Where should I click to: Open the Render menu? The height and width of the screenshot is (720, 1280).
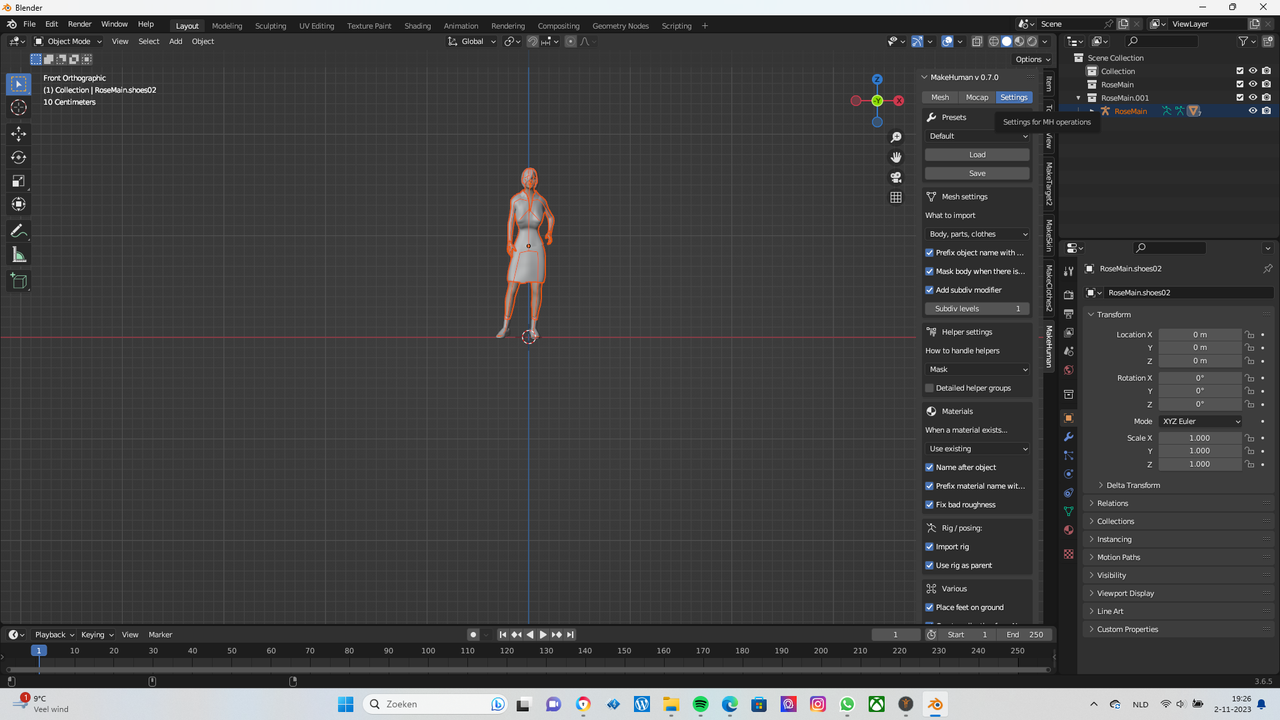pyautogui.click(x=80, y=24)
